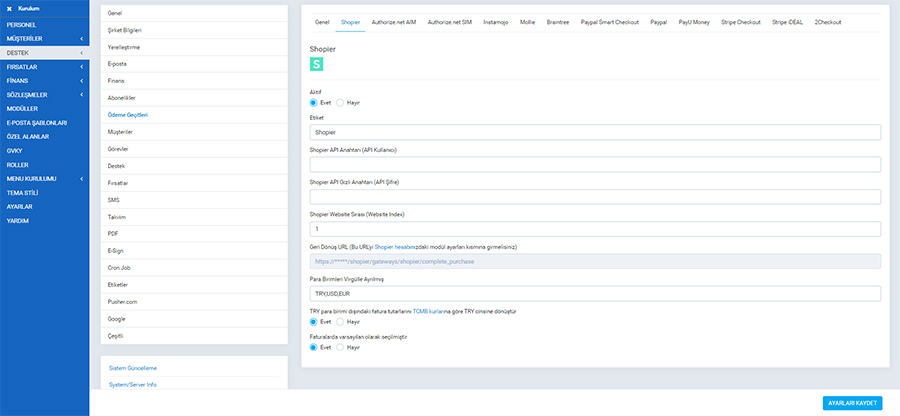Click the Ayarları Kaydet button
900x416 pixels.
coord(852,403)
